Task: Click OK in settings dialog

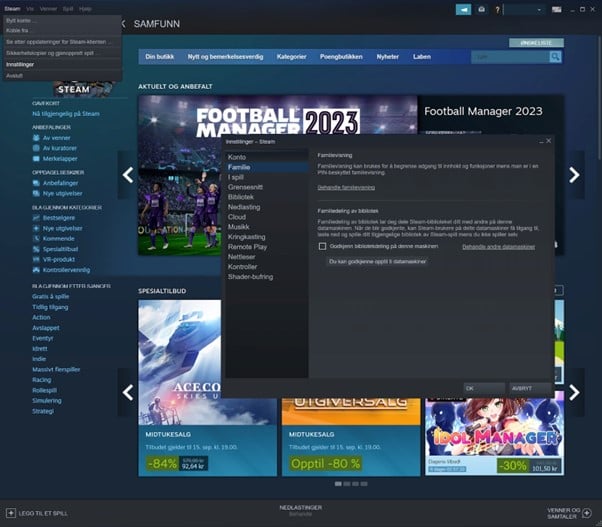Action: [484, 388]
